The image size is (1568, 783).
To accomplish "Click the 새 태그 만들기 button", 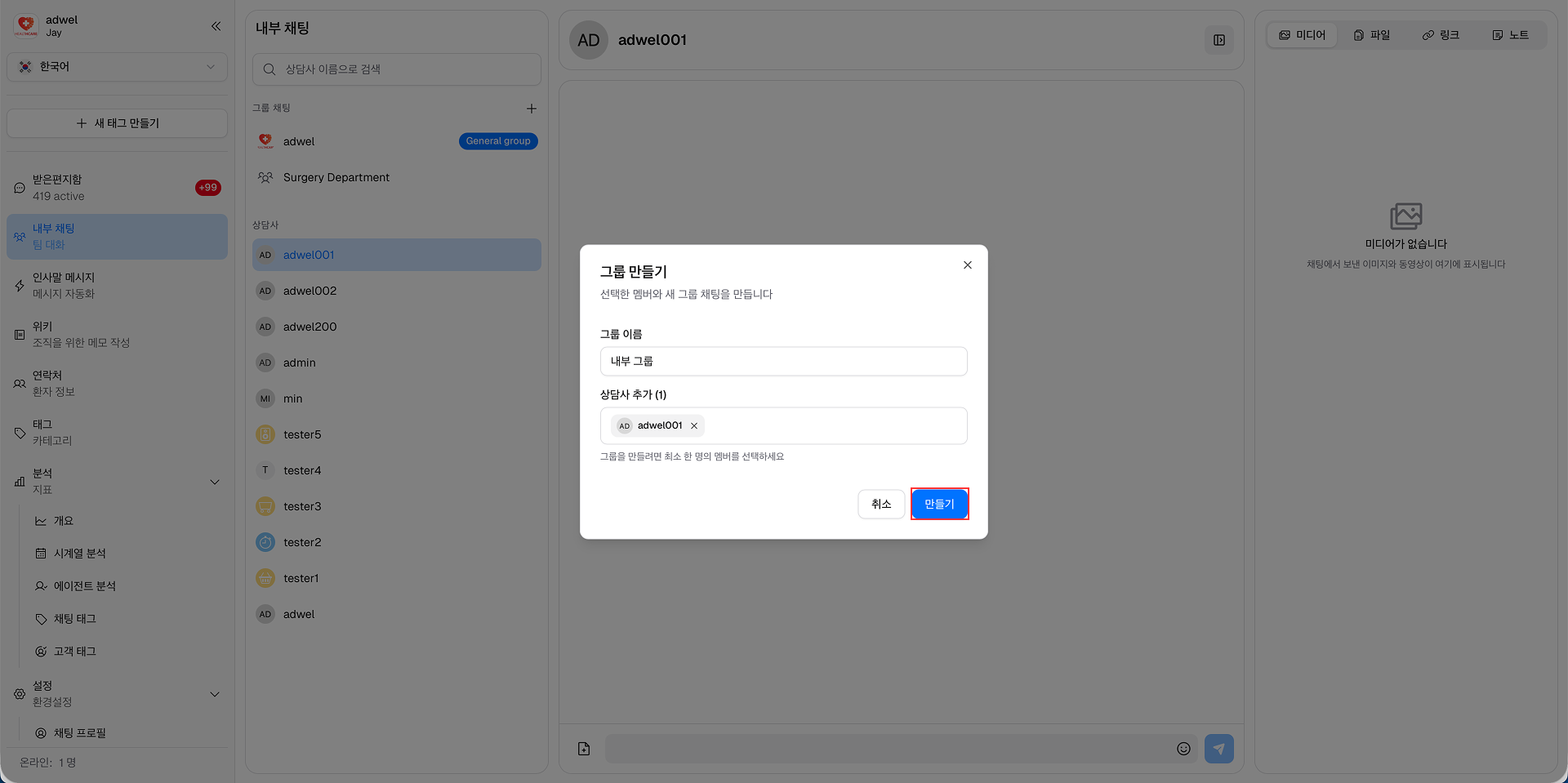I will [117, 122].
